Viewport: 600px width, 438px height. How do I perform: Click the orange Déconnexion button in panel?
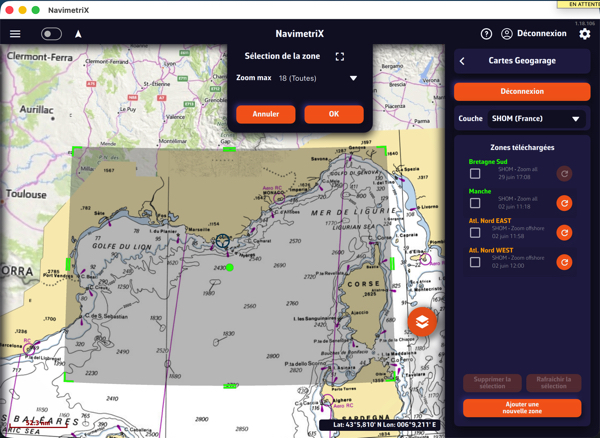tap(522, 91)
